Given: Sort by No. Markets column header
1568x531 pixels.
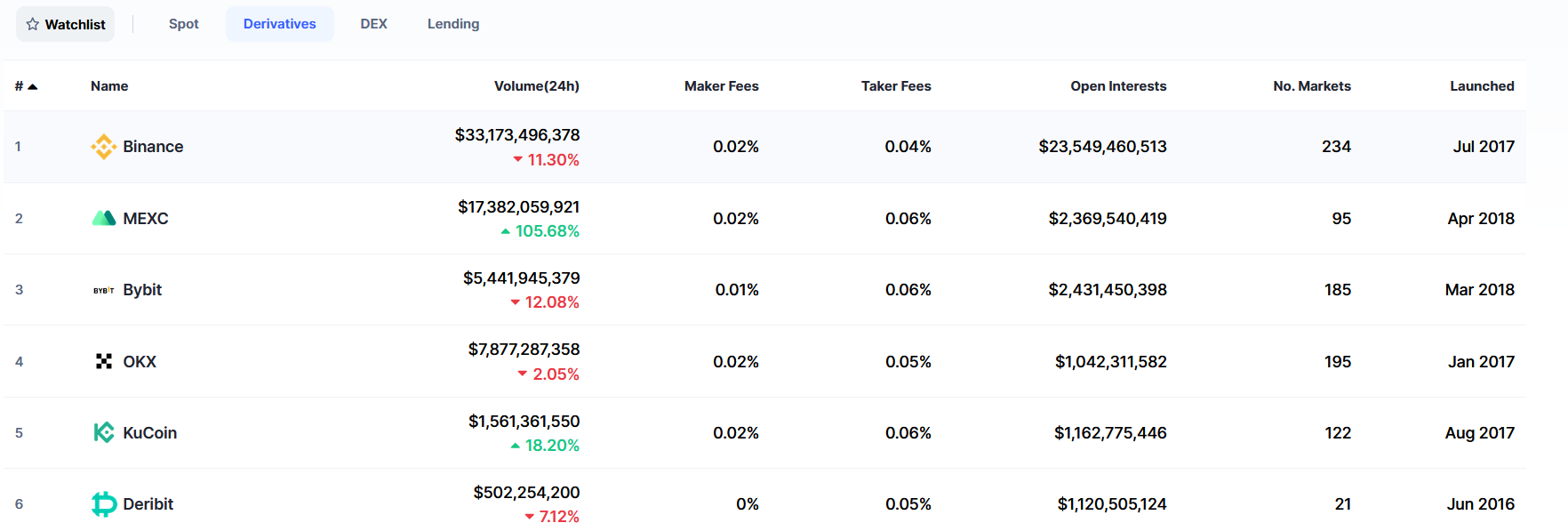Looking at the screenshot, I should coord(1311,86).
